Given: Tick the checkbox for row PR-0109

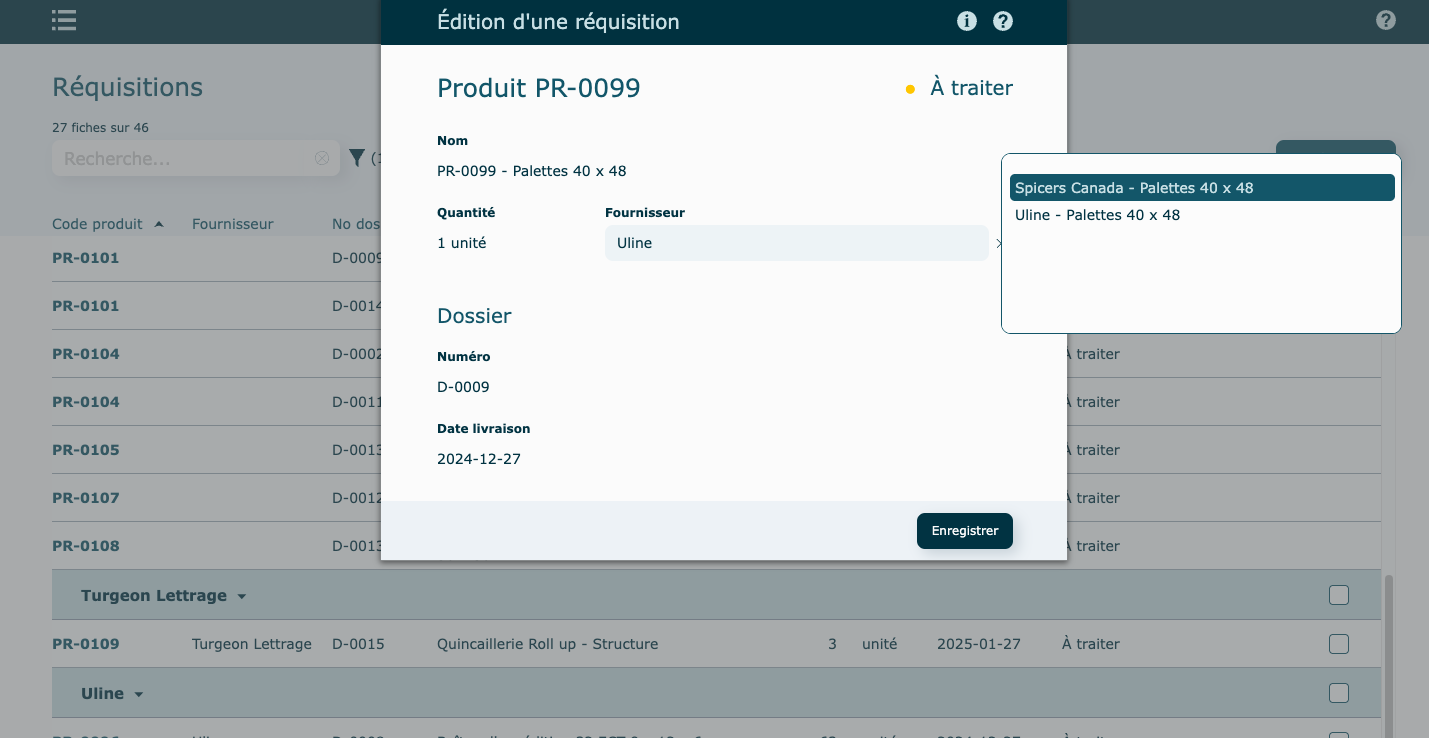Looking at the screenshot, I should pyautogui.click(x=1338, y=644).
